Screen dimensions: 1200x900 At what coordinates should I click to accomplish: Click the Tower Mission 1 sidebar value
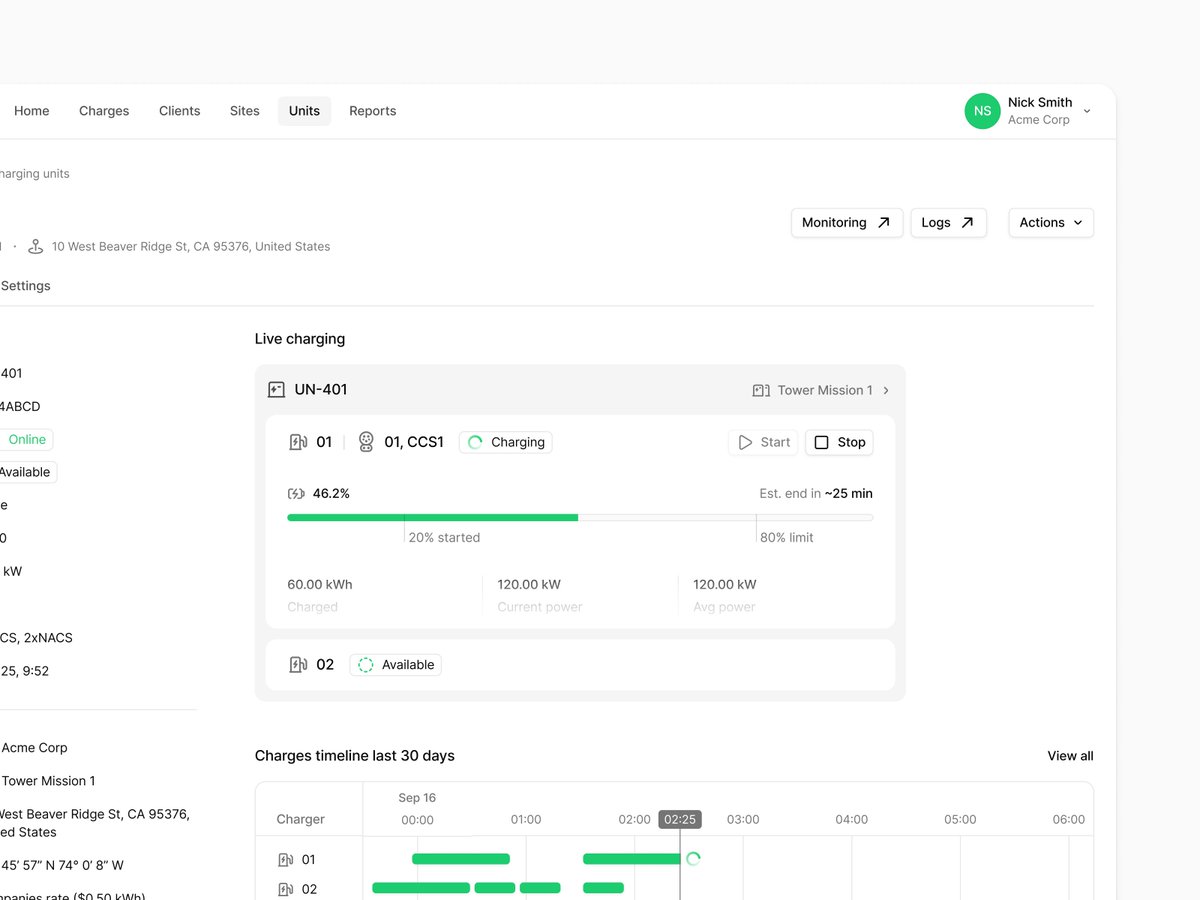click(48, 781)
